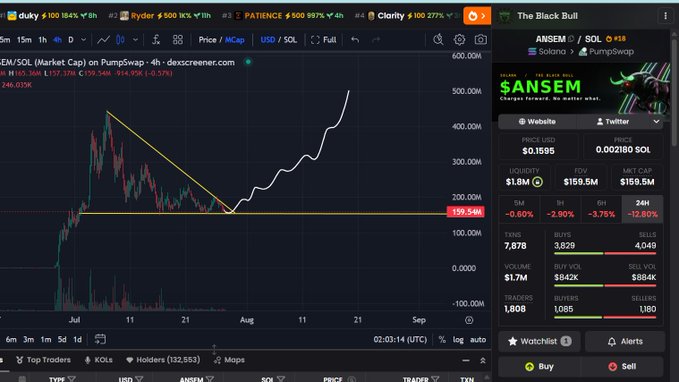Select the 4h timeframe
The width and height of the screenshot is (679, 382).
(57, 40)
